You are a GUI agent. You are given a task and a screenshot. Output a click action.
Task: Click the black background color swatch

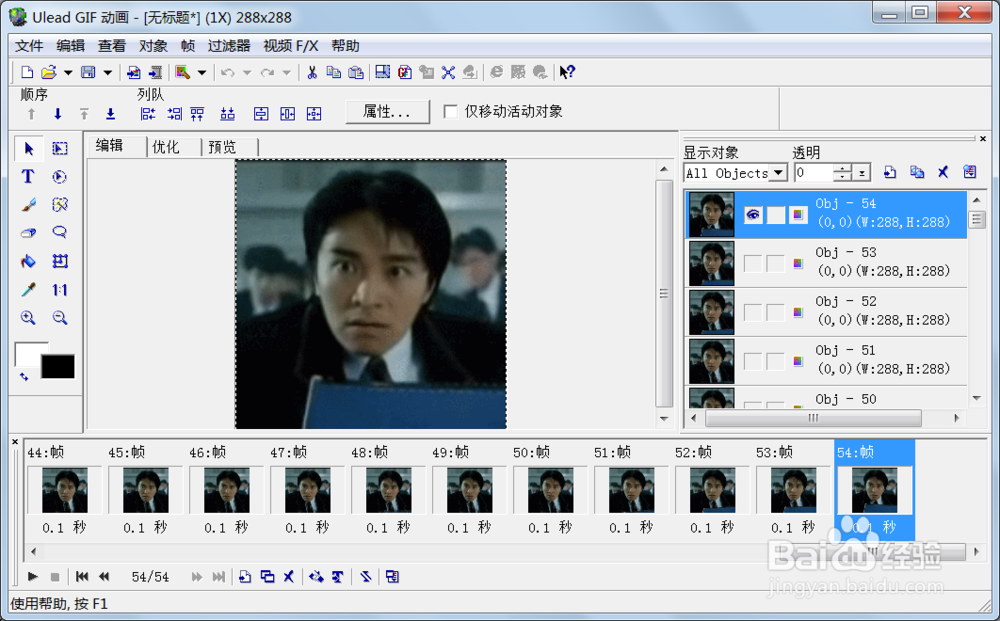coord(57,367)
